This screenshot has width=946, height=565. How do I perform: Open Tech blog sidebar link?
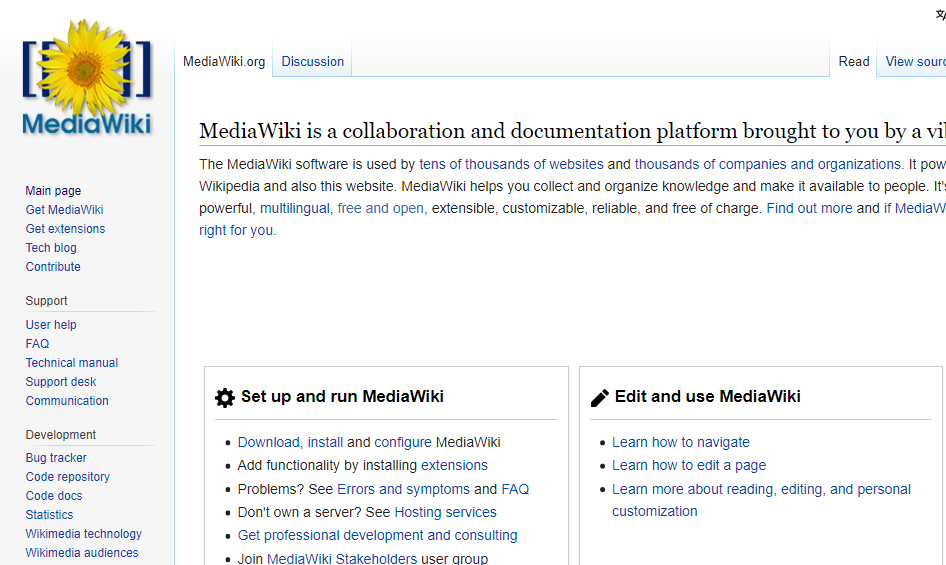[51, 247]
